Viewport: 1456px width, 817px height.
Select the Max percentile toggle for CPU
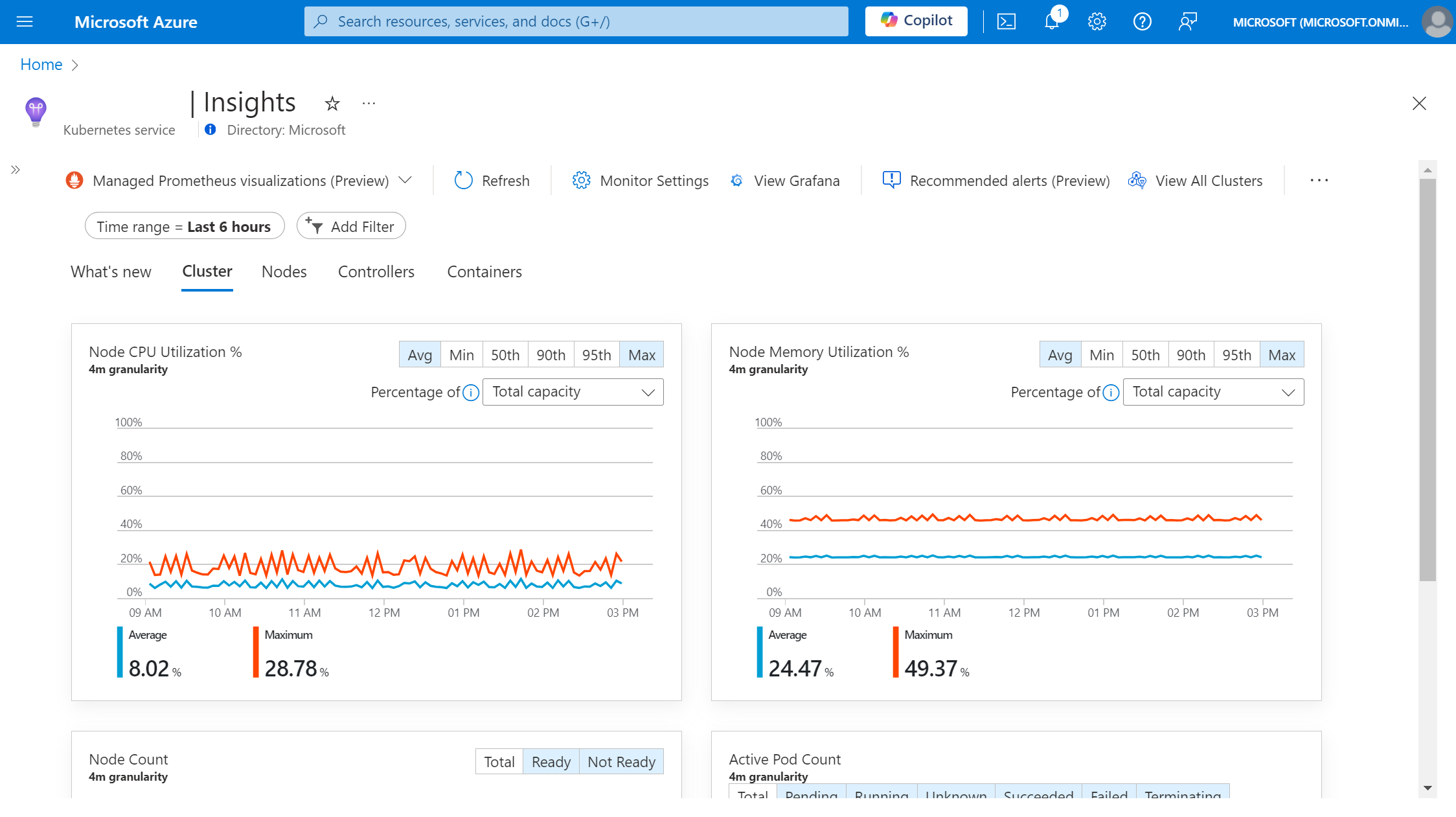641,355
